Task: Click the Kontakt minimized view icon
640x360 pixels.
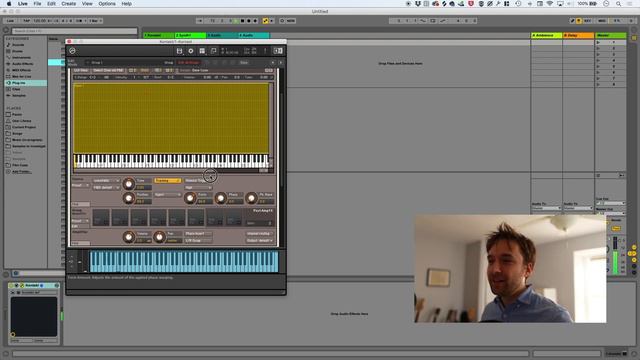Action: click(213, 51)
